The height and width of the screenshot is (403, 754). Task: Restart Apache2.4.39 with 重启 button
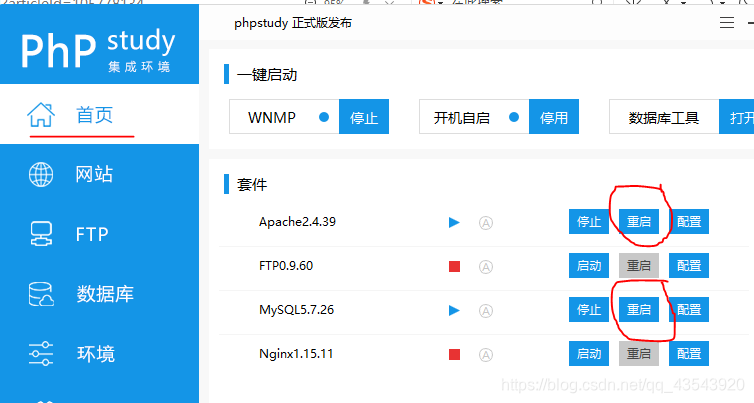coord(639,221)
